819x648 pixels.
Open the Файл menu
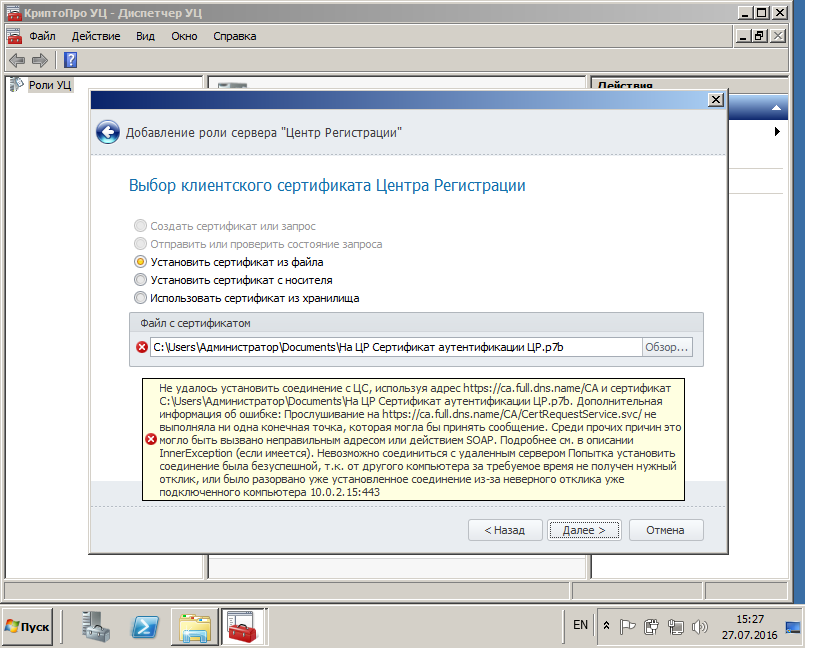[42, 36]
